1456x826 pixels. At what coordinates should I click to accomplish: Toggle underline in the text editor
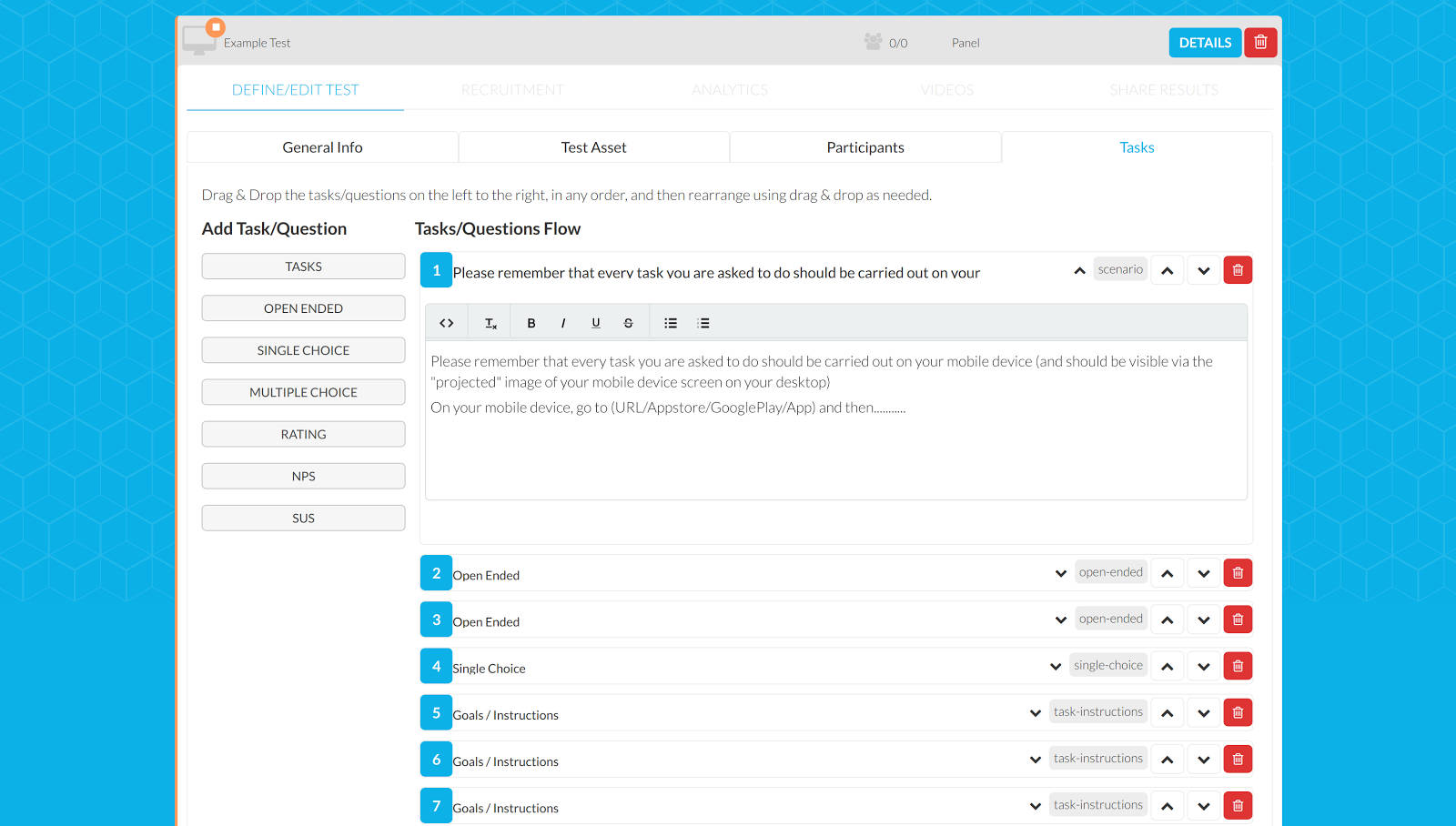pyautogui.click(x=596, y=322)
